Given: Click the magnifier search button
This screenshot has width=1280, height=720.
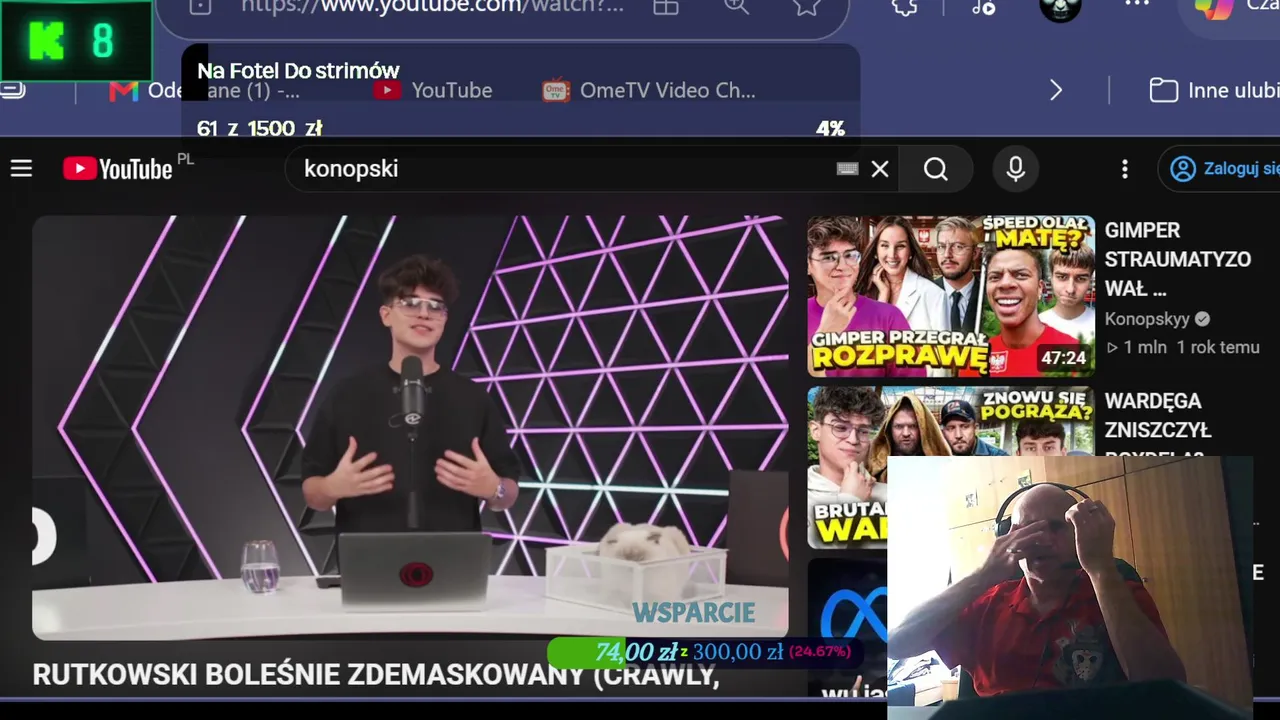Looking at the screenshot, I should point(936,169).
